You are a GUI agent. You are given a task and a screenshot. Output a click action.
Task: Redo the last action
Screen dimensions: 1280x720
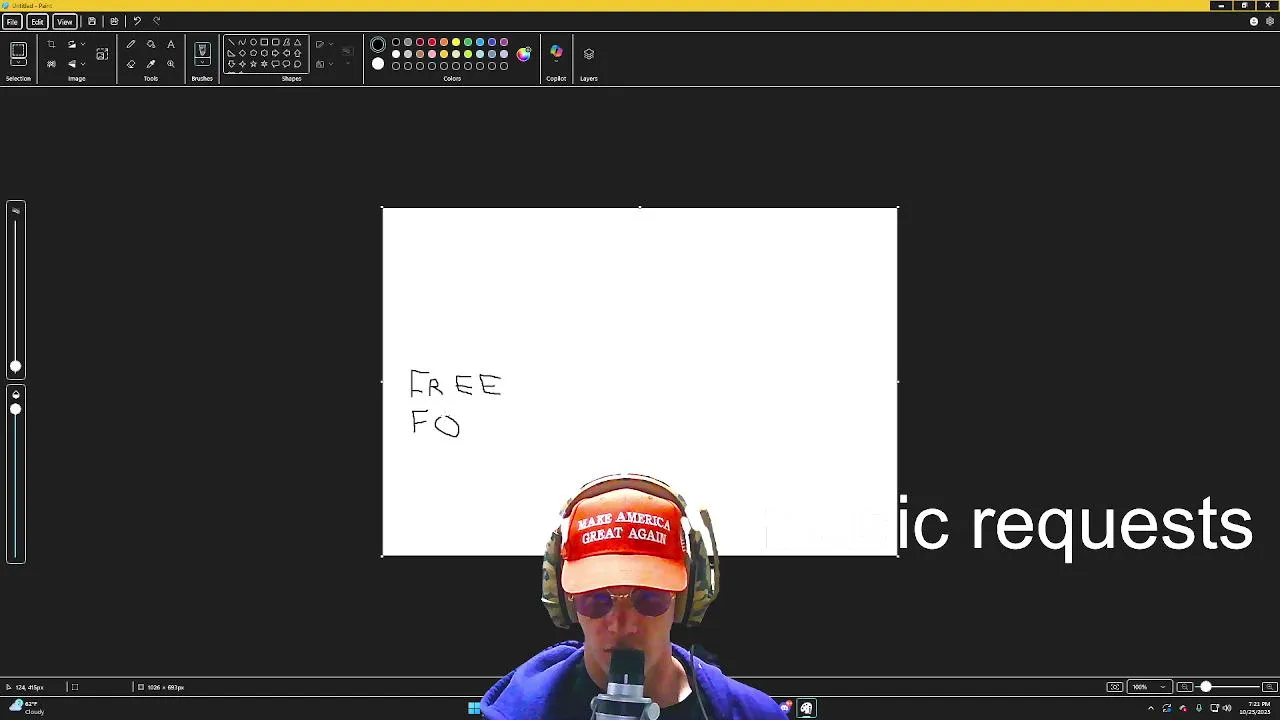coord(156,21)
